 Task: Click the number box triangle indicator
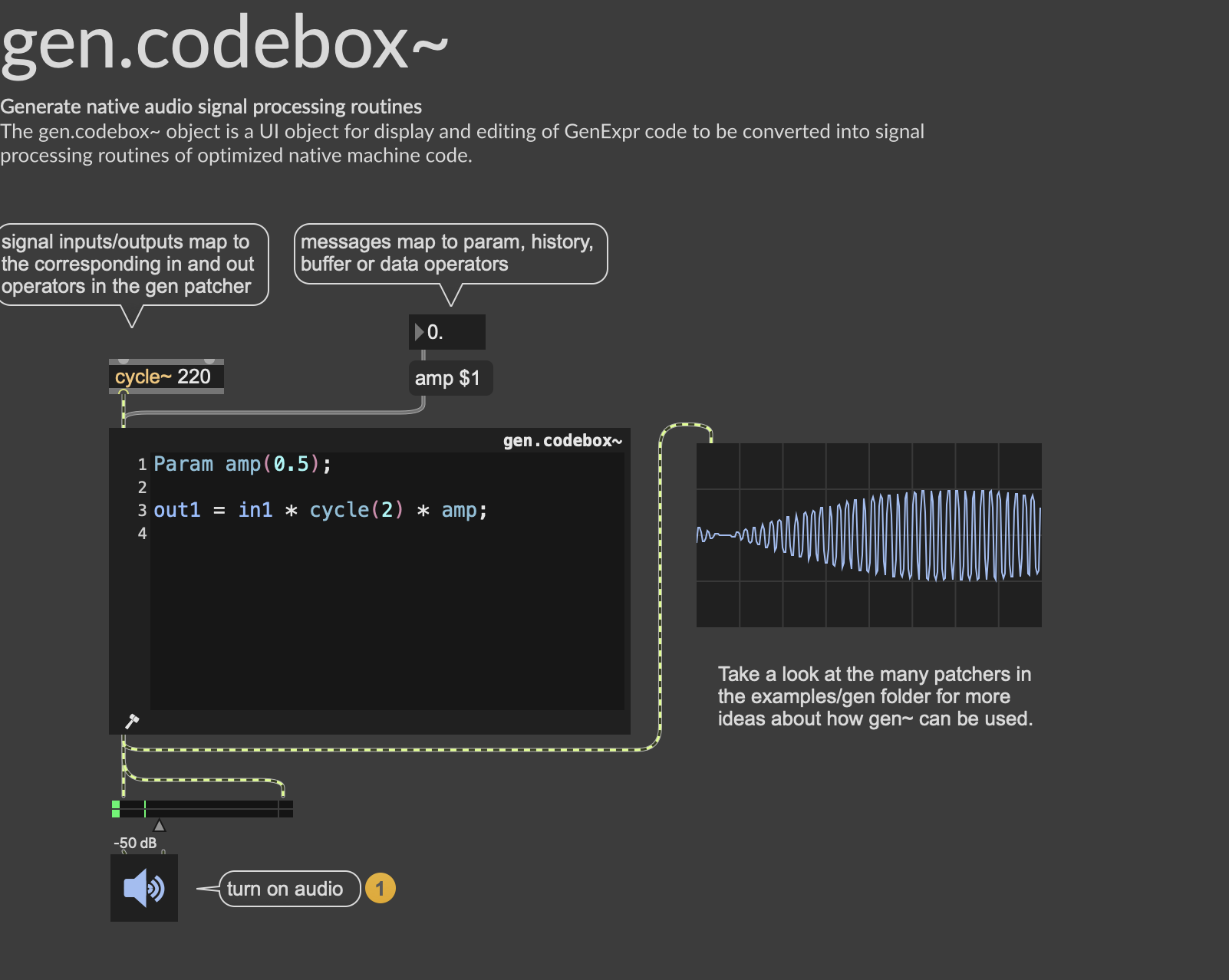419,332
